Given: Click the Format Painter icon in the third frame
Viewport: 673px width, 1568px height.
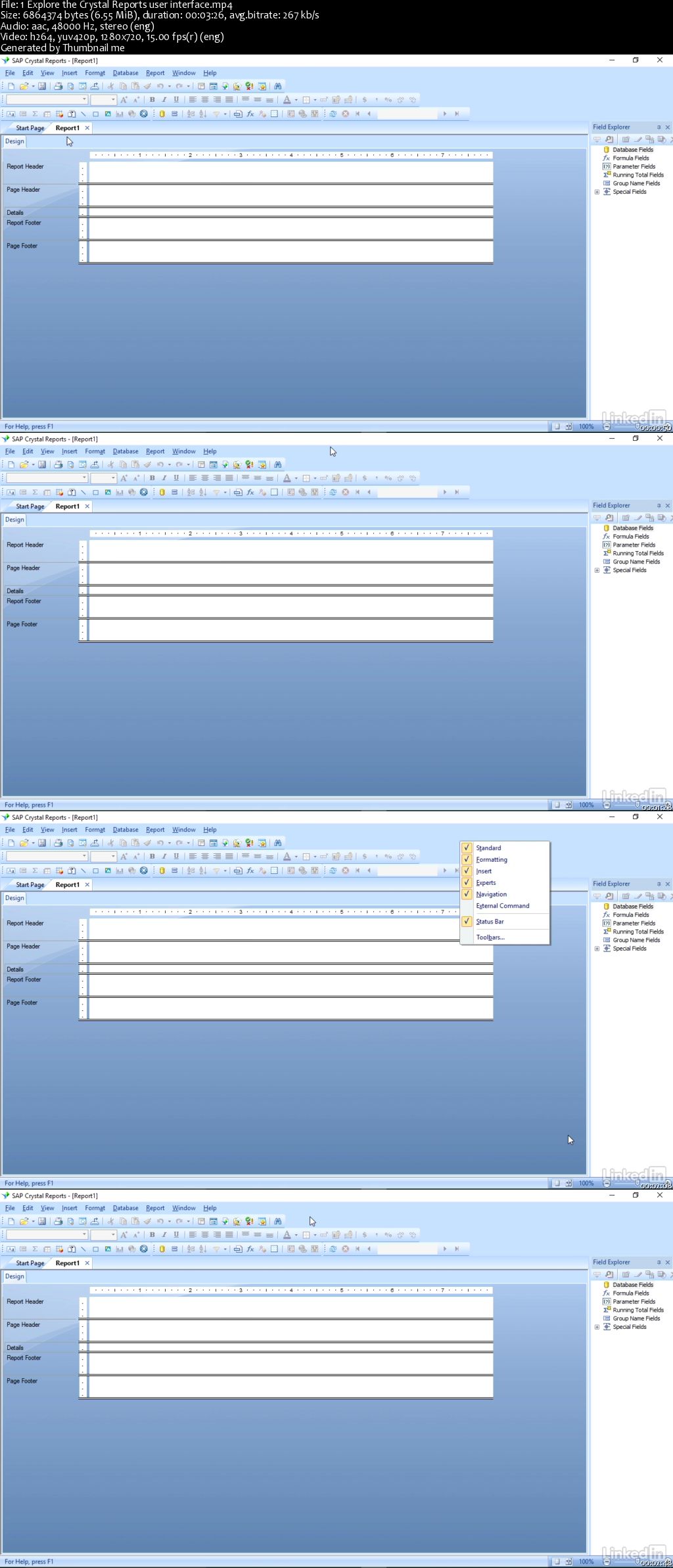Looking at the screenshot, I should 148,843.
